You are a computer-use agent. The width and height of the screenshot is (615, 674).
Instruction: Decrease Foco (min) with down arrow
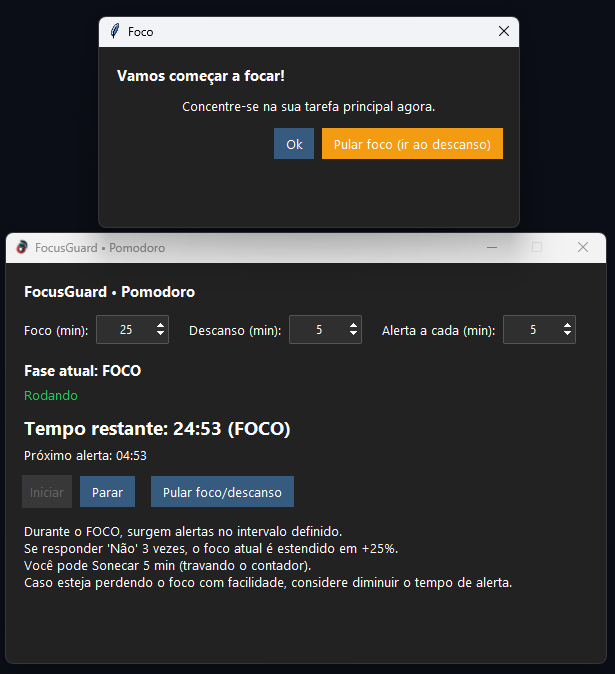160,334
